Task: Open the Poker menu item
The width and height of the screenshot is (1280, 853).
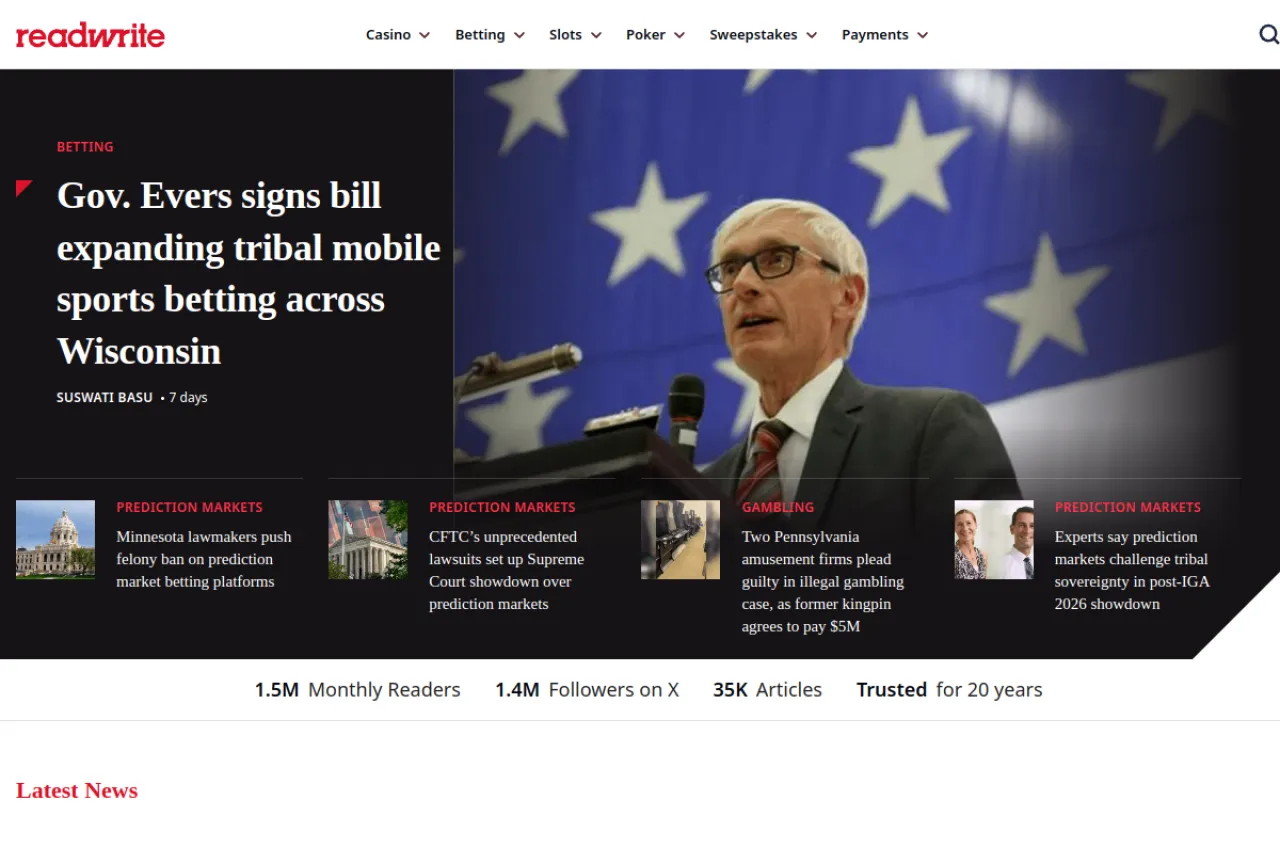Action: (645, 35)
